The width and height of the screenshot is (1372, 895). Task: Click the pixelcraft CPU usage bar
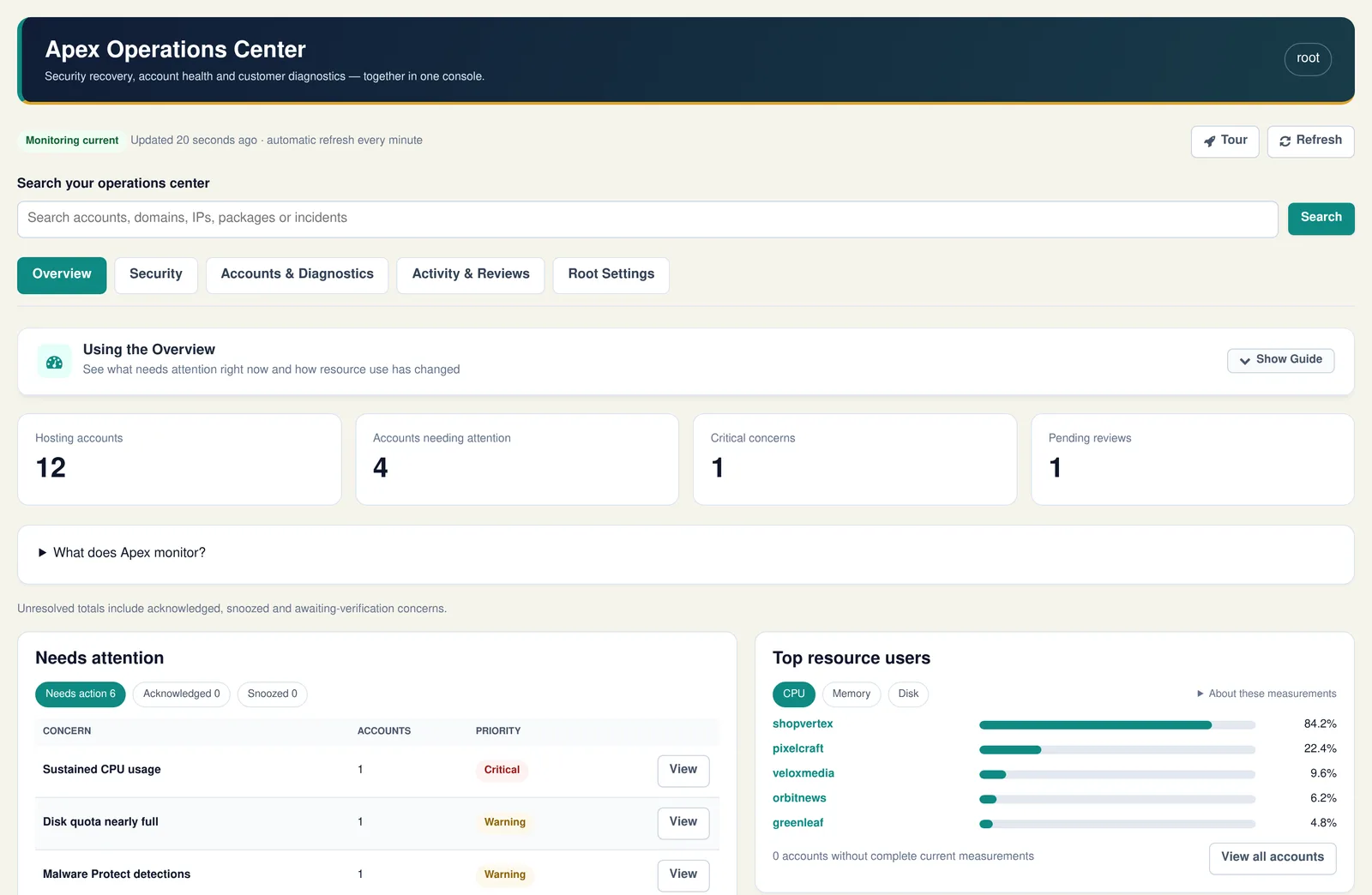1117,750
